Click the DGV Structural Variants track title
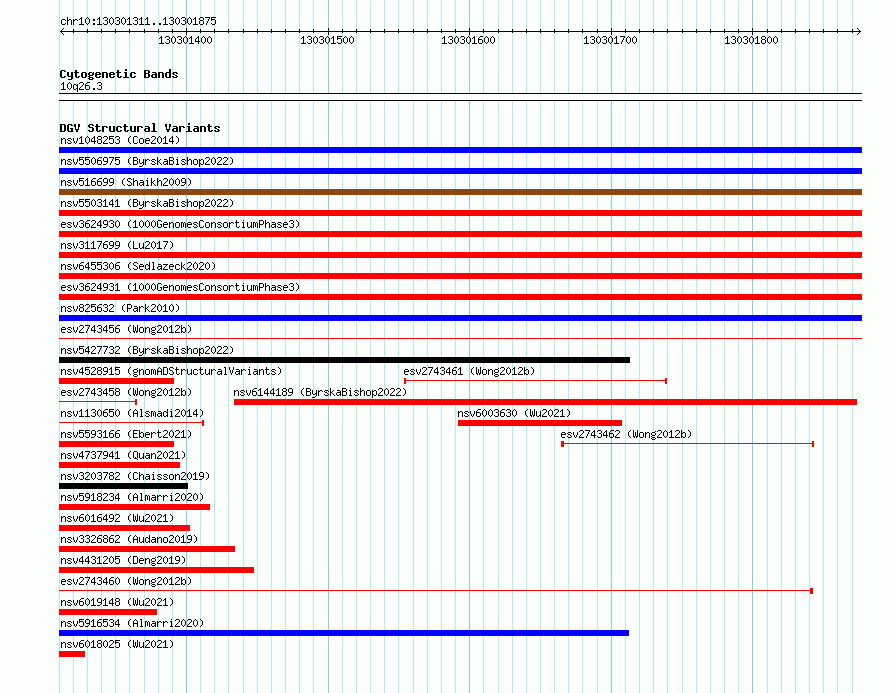This screenshot has width=890, height=693. point(140,128)
